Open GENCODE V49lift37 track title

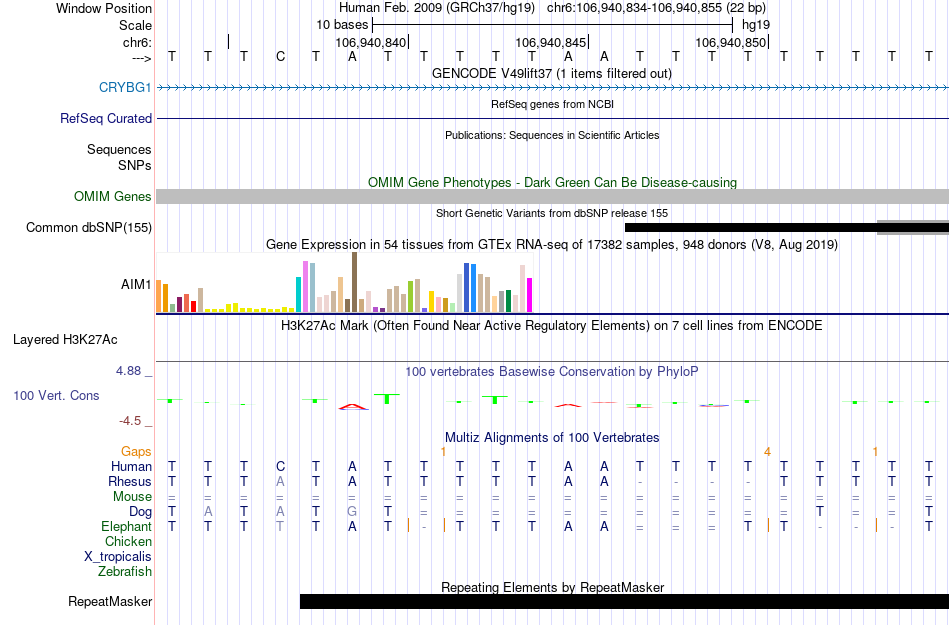(551, 73)
